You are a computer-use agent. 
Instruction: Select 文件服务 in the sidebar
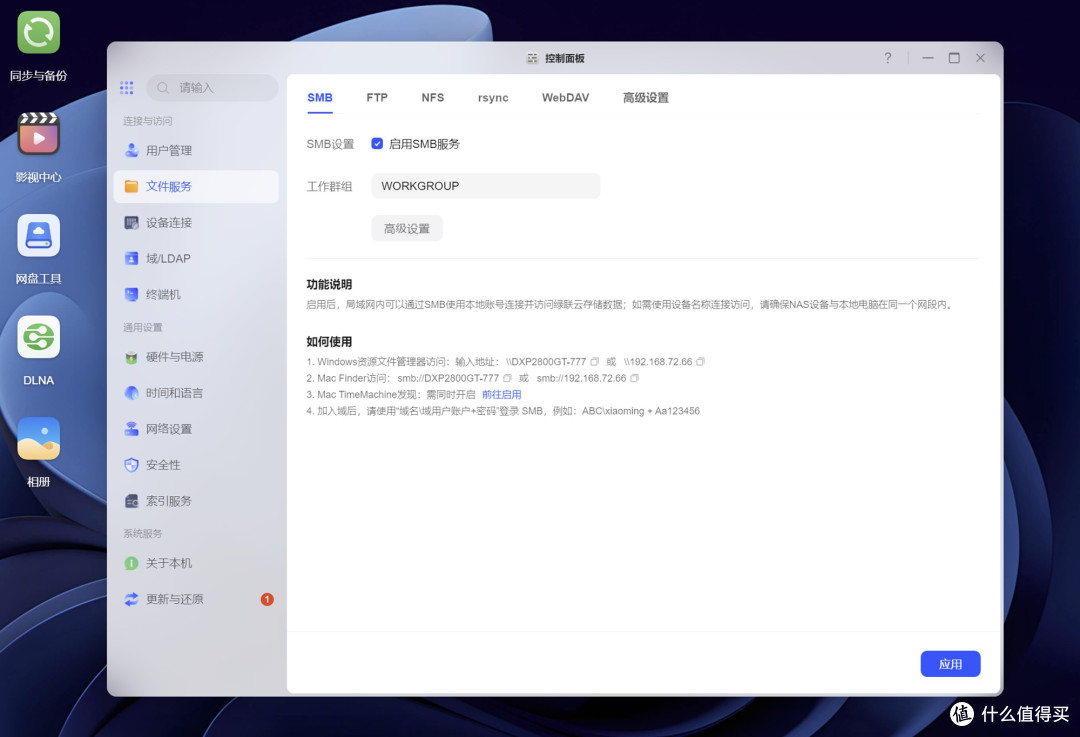point(196,186)
